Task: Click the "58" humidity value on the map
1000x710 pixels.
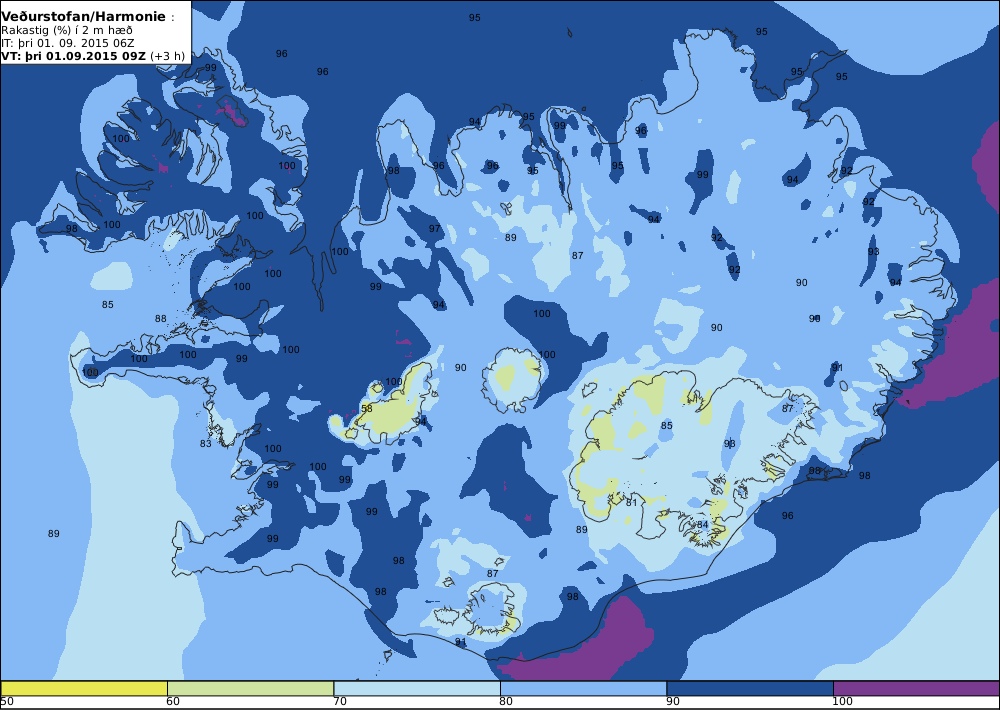Action: pos(367,409)
